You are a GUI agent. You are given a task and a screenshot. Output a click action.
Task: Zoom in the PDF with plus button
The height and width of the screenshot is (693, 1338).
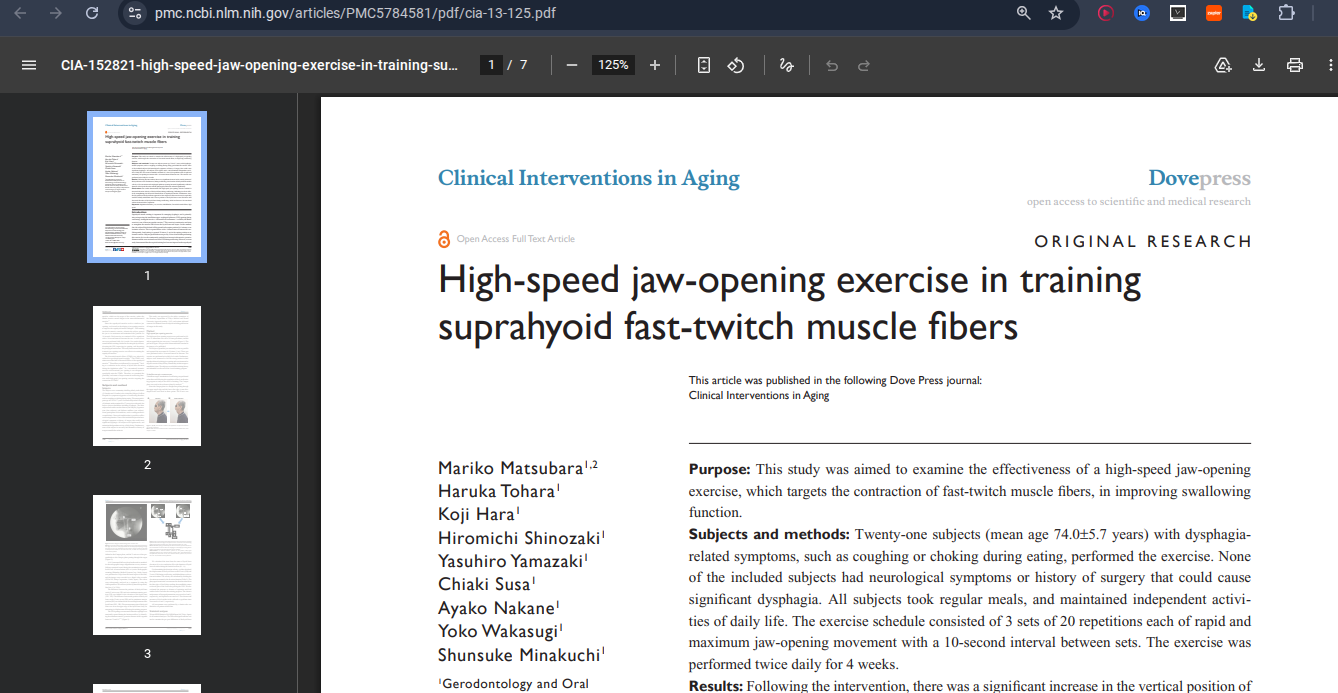click(x=655, y=65)
